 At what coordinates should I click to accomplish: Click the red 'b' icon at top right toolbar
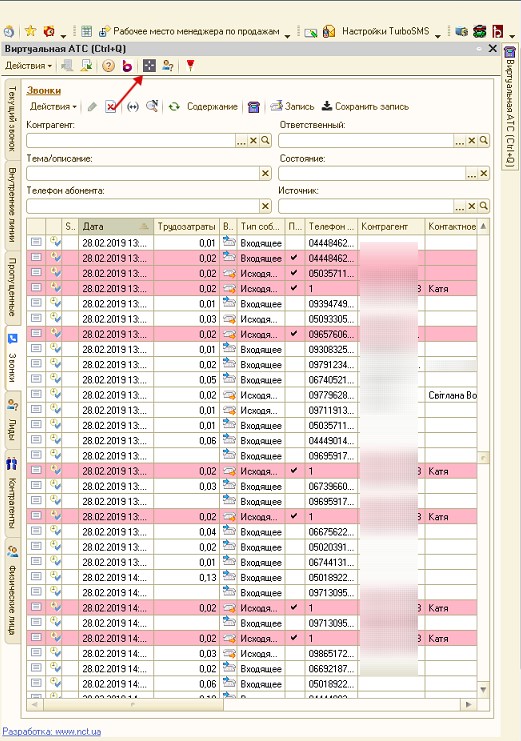(x=498, y=32)
